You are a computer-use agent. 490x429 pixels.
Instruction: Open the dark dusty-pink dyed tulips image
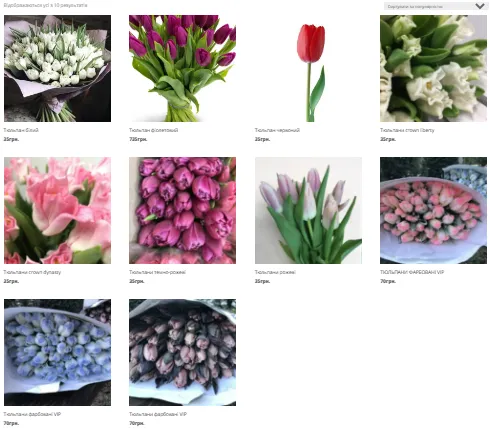pyautogui.click(x=182, y=352)
